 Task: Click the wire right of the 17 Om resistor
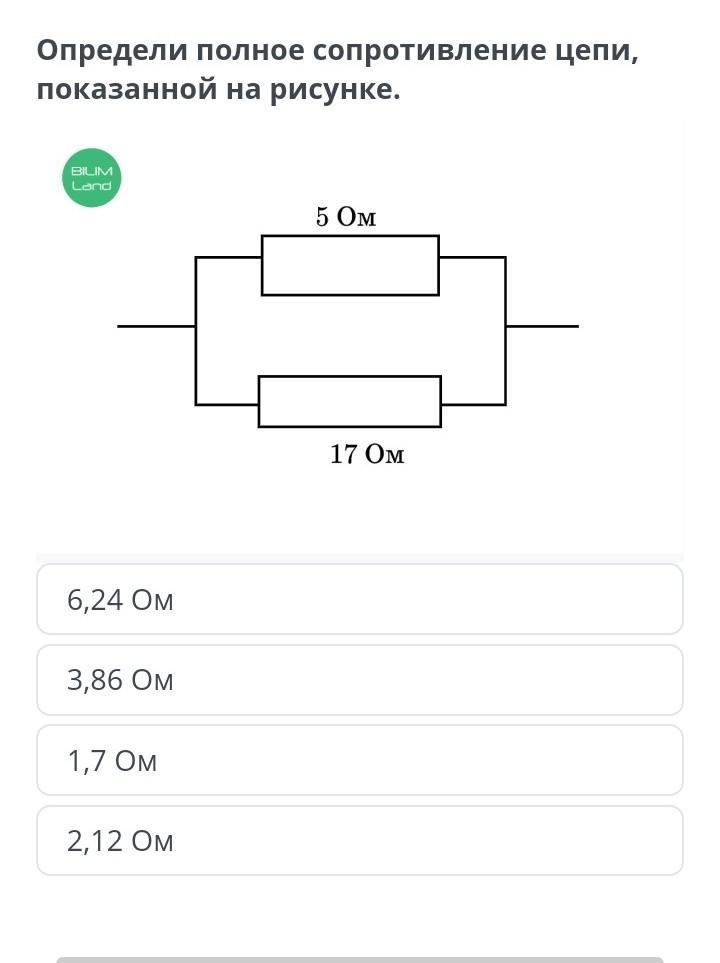(x=473, y=404)
